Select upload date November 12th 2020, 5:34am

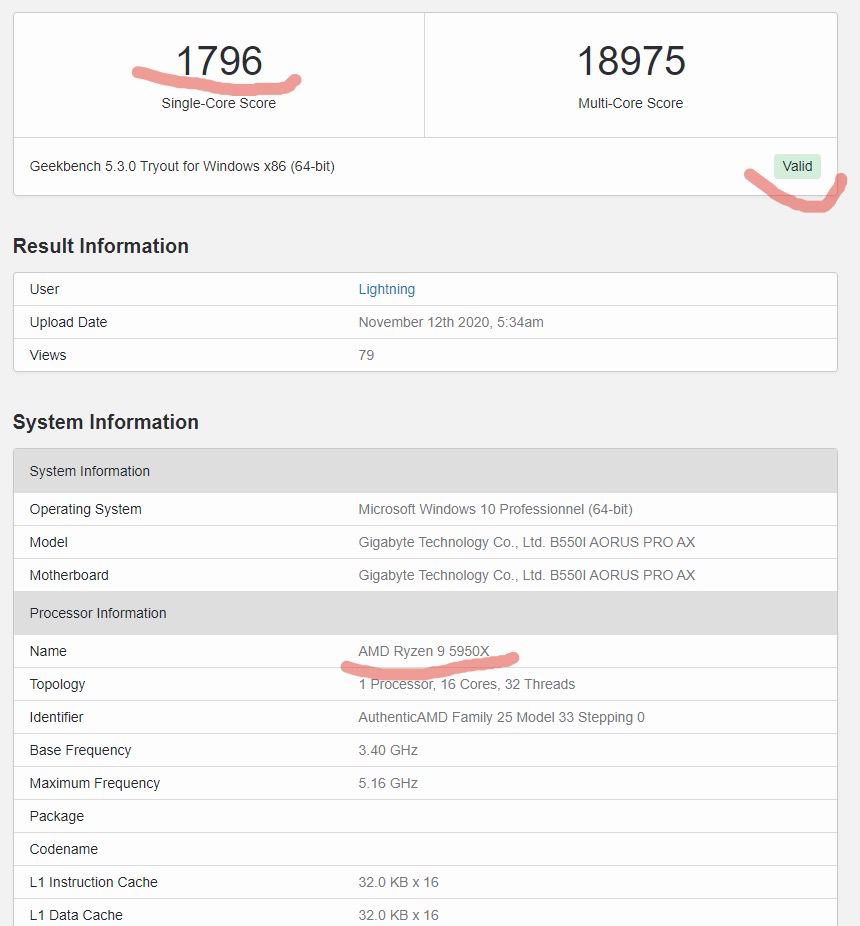tap(451, 322)
